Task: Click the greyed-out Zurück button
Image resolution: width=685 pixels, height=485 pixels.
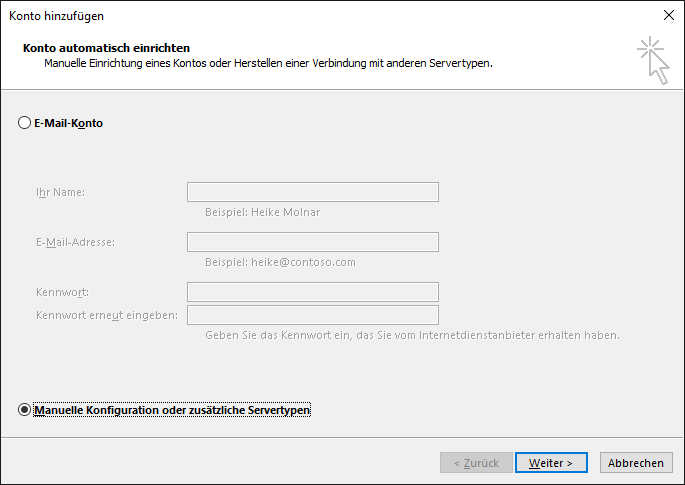Action: pyautogui.click(x=476, y=463)
